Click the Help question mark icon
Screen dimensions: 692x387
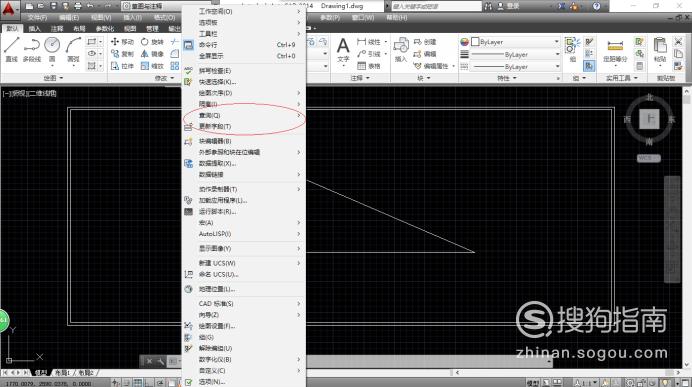coord(597,6)
